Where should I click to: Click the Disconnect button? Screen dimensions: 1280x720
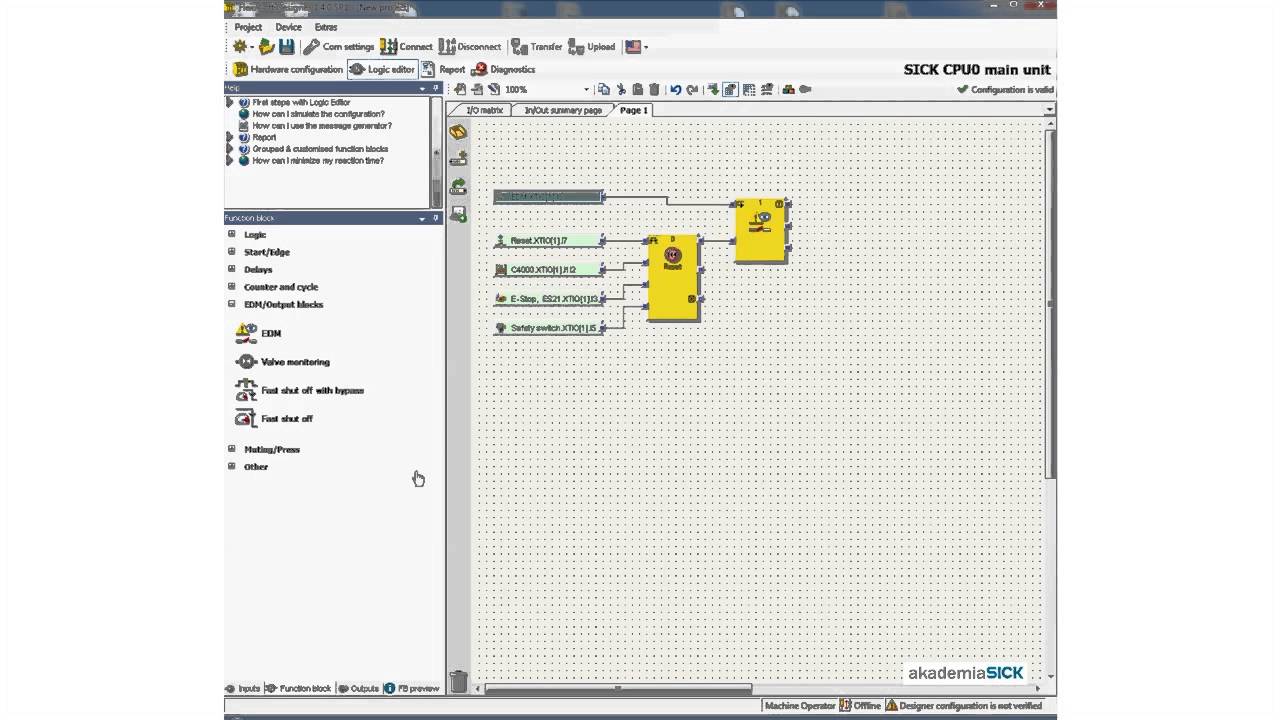coord(470,47)
